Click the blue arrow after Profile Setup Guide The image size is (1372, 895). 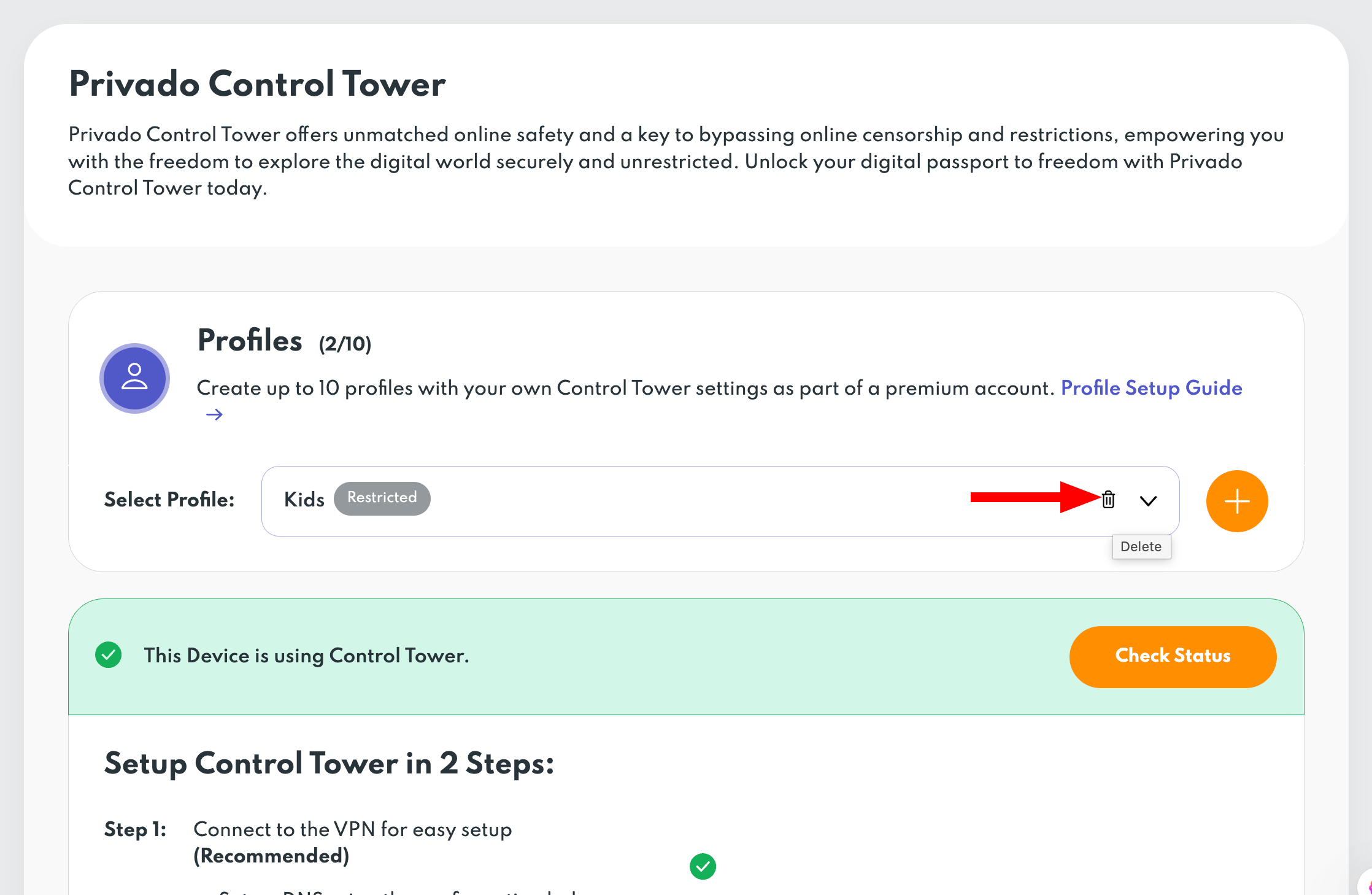click(214, 415)
